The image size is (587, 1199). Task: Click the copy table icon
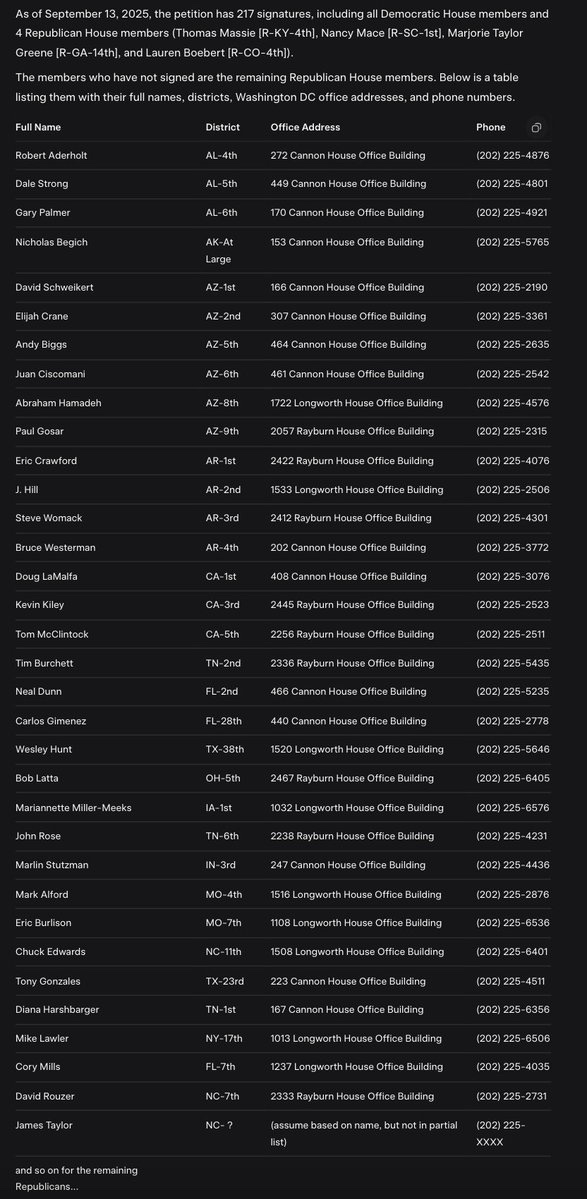point(537,127)
